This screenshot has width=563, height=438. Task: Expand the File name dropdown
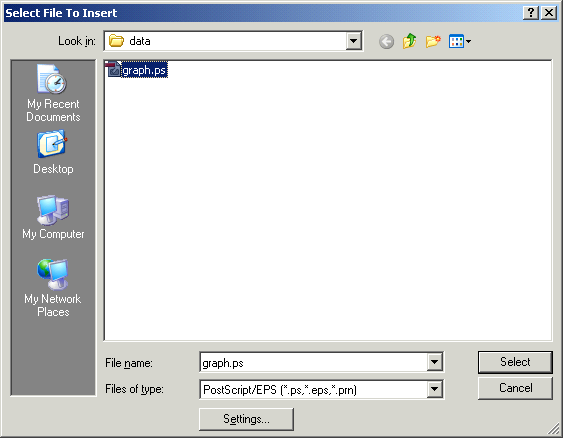click(434, 362)
